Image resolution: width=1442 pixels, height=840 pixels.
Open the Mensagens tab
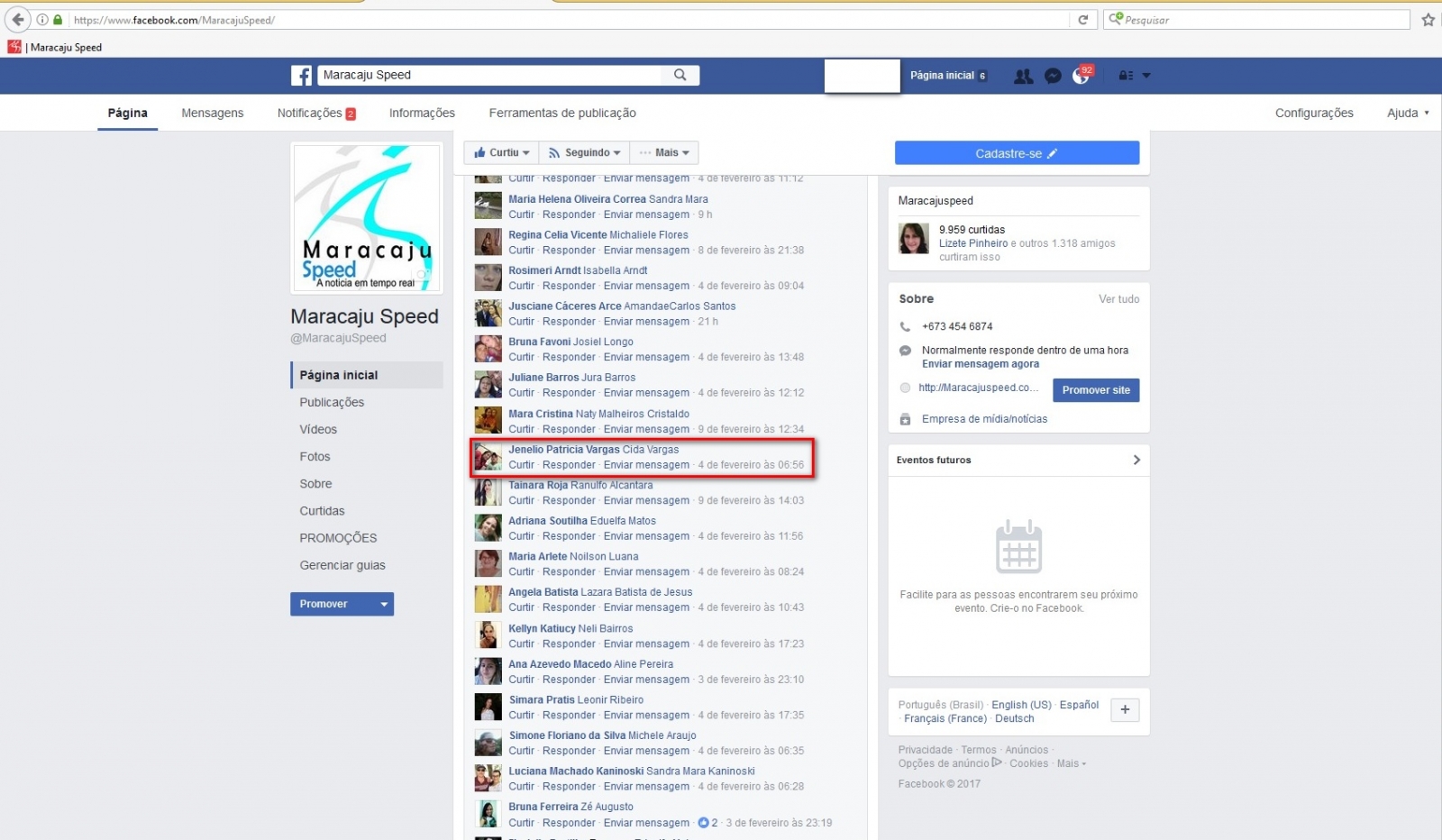click(x=213, y=114)
